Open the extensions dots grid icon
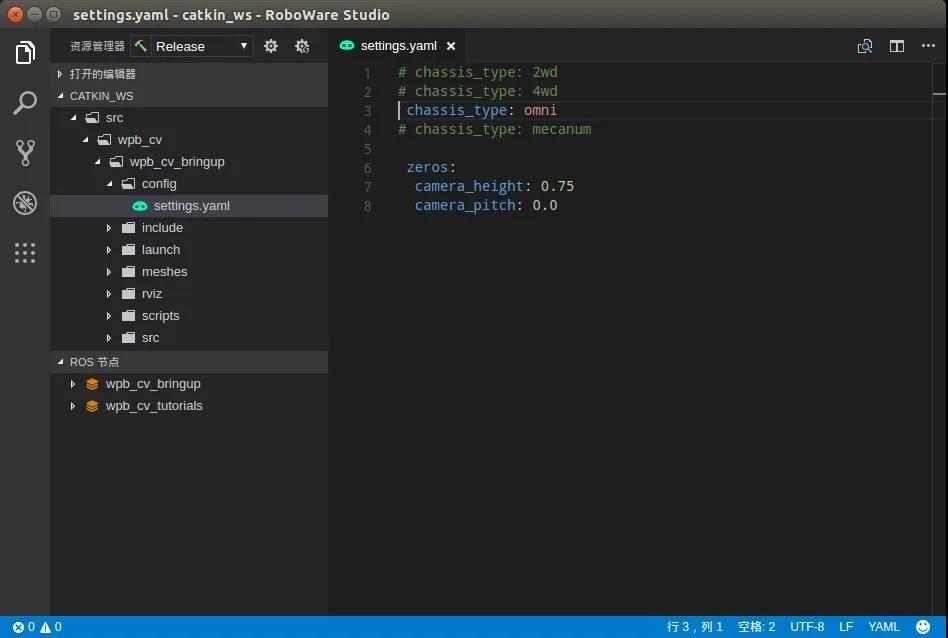 (x=25, y=253)
